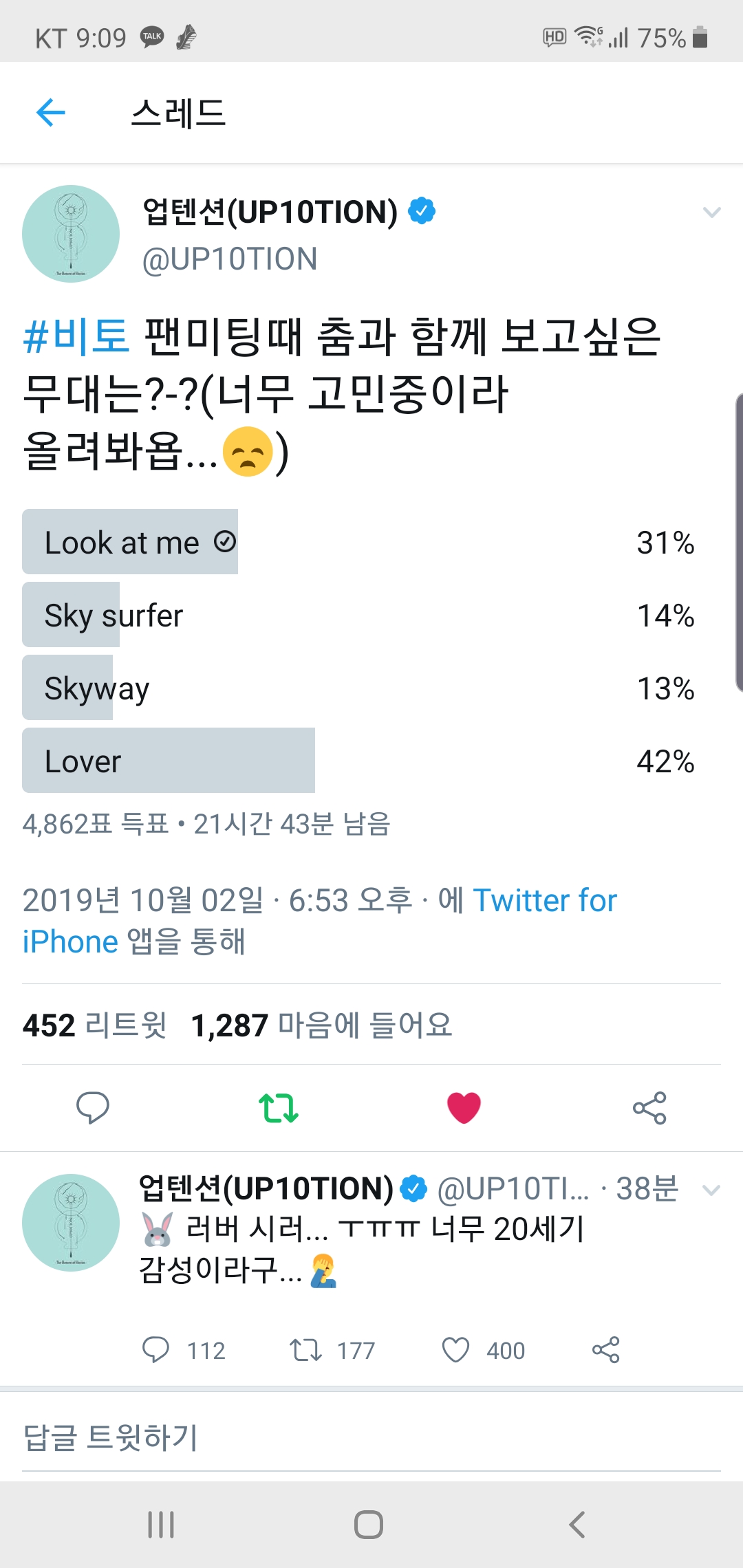Select the Sky surfer poll choice
The image size is (743, 1568).
tap(114, 614)
